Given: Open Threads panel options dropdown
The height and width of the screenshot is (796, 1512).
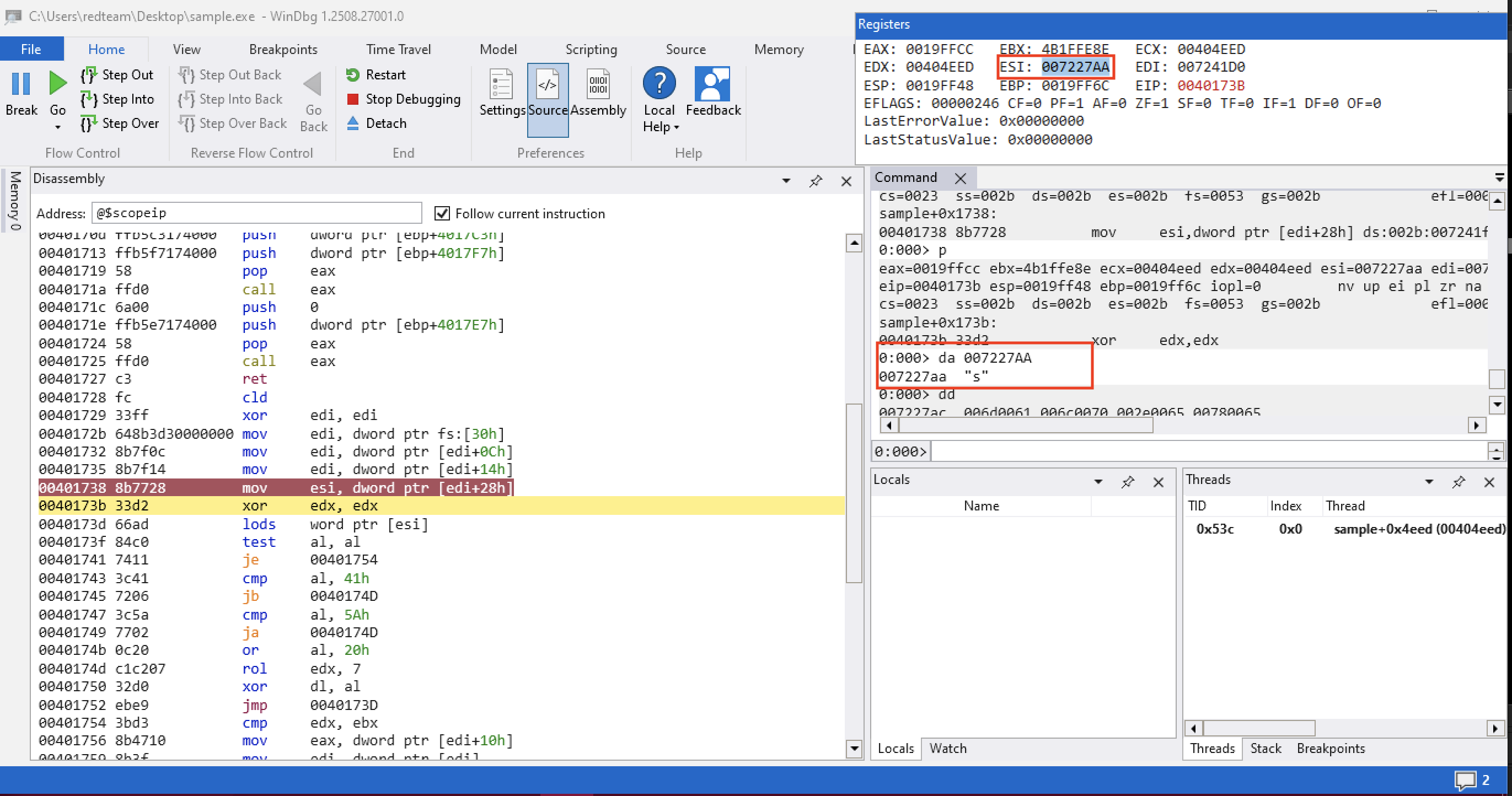Looking at the screenshot, I should (x=1429, y=482).
